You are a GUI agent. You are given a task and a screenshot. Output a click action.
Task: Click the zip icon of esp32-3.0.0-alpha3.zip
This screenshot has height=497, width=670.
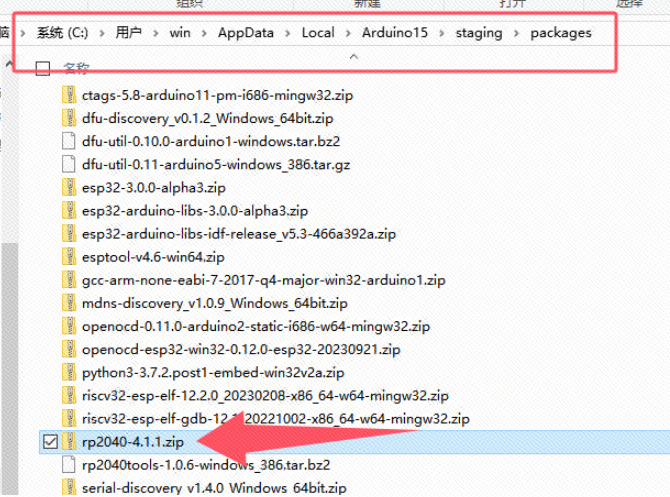[69, 187]
